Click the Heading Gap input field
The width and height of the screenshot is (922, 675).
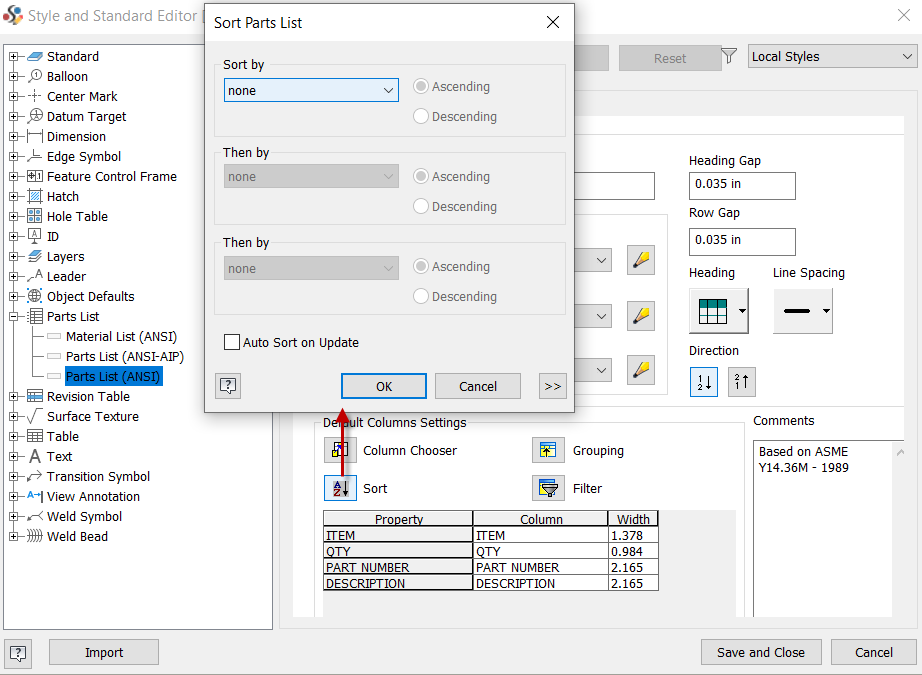[x=742, y=186]
